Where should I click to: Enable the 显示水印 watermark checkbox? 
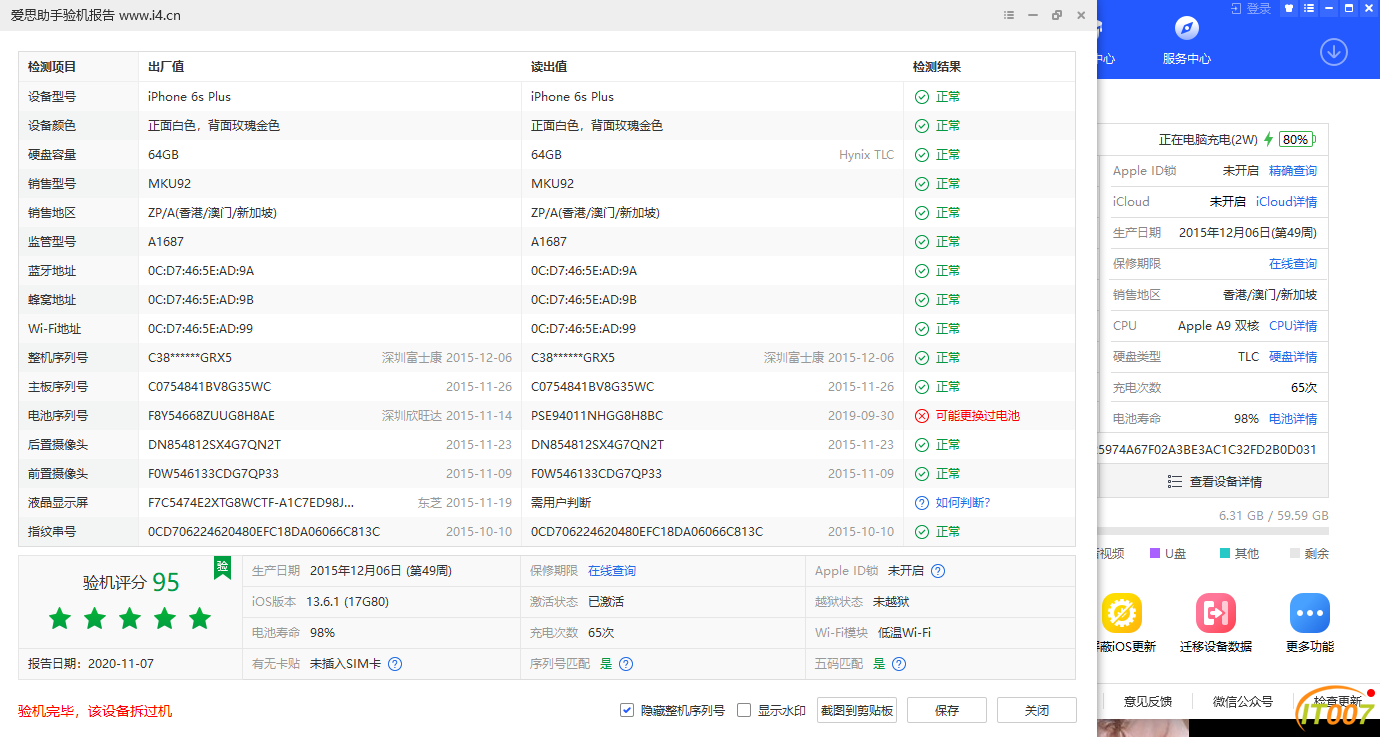point(744,709)
